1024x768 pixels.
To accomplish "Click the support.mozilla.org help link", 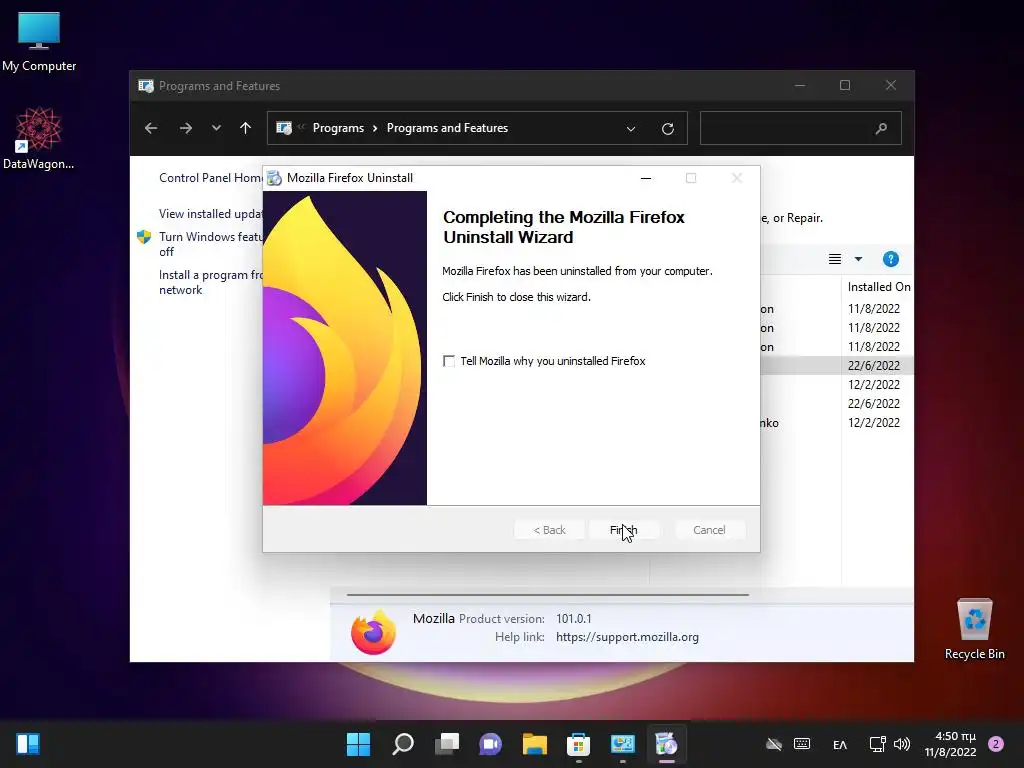I will click(x=627, y=637).
